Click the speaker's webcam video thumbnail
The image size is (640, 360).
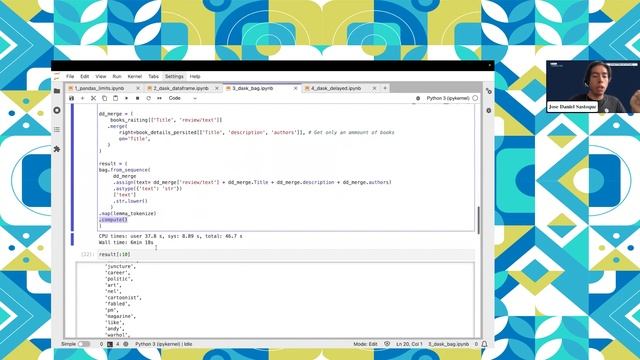[x=593, y=87]
